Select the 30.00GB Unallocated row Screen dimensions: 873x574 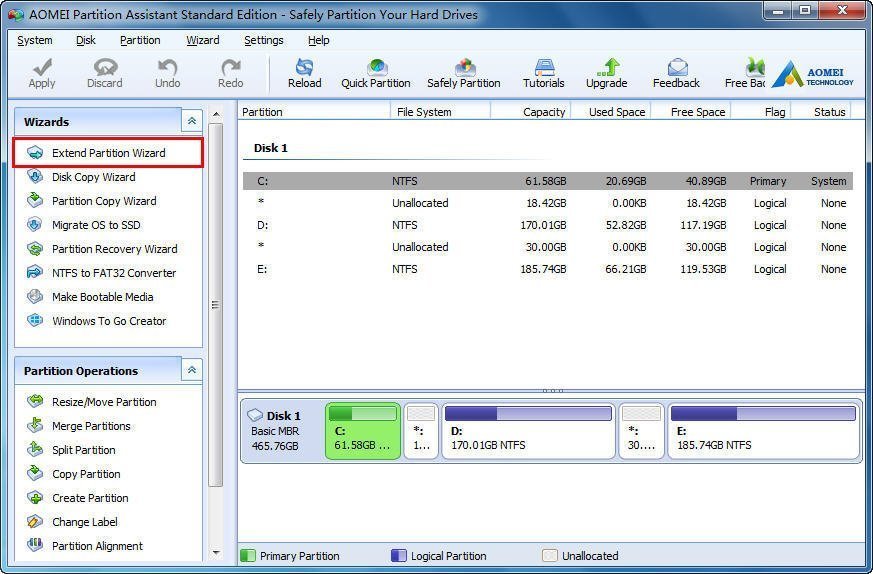coord(548,247)
